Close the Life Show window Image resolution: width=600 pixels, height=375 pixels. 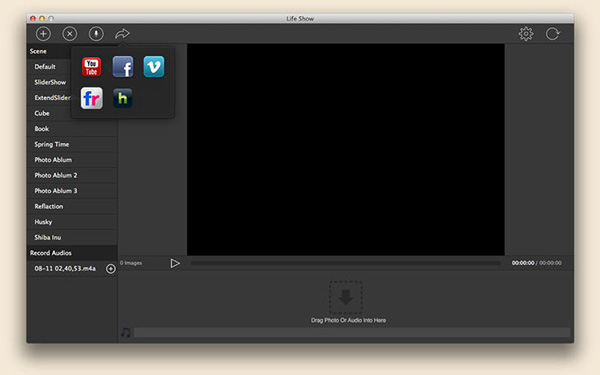(x=33, y=18)
